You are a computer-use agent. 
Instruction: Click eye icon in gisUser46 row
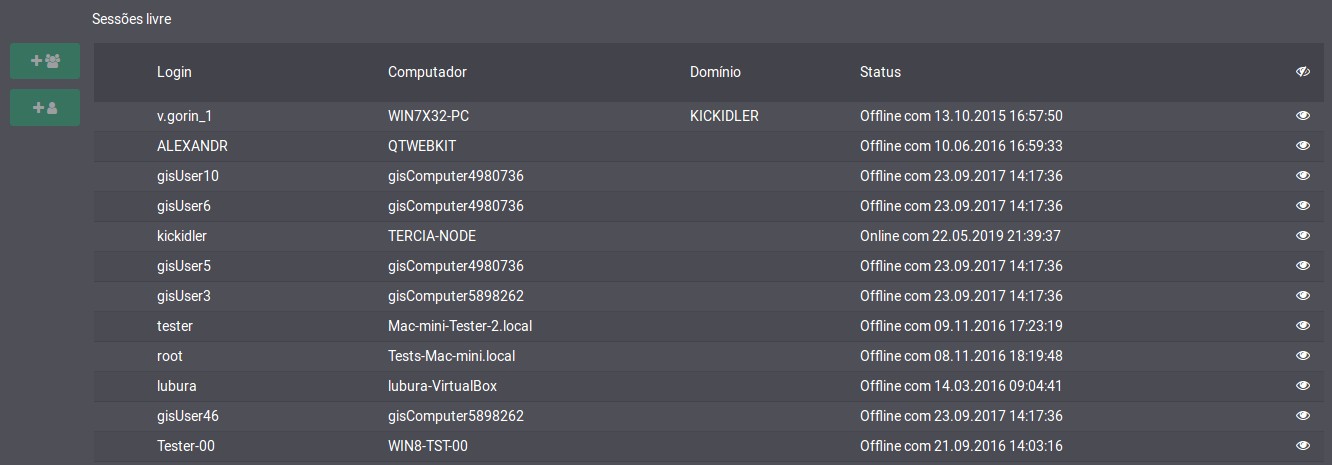click(1302, 416)
